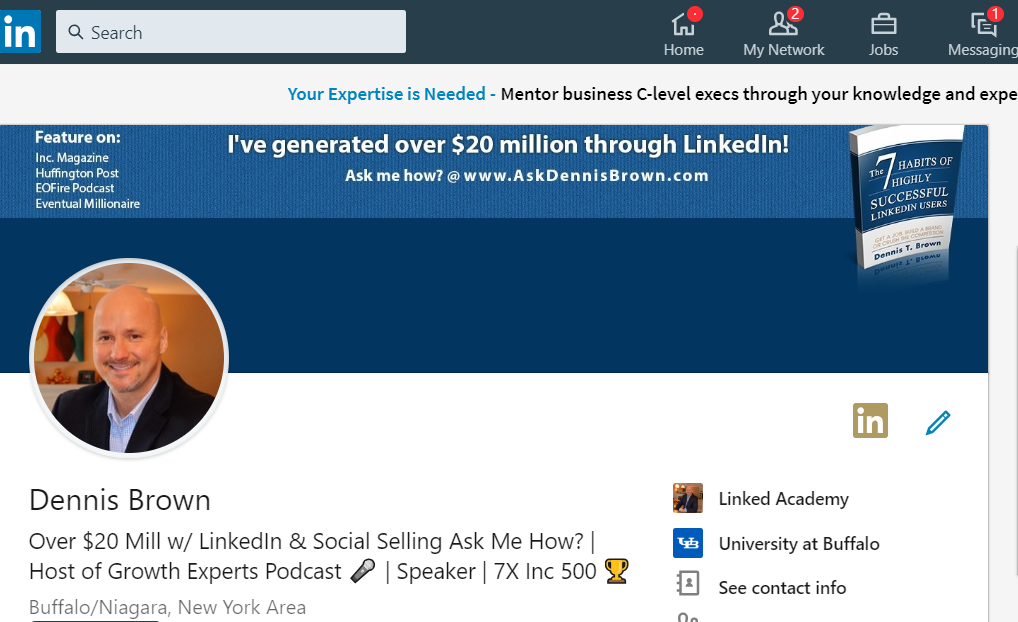Click the Home house icon
This screenshot has height=622, width=1018.
[x=683, y=25]
